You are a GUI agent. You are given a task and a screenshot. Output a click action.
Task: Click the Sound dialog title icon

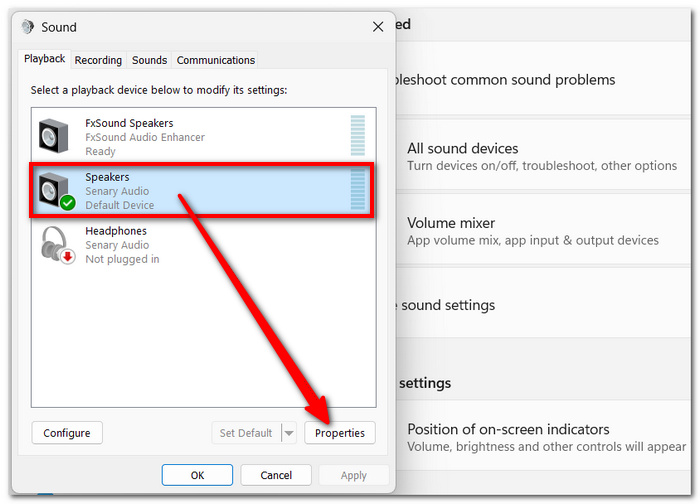coord(28,27)
